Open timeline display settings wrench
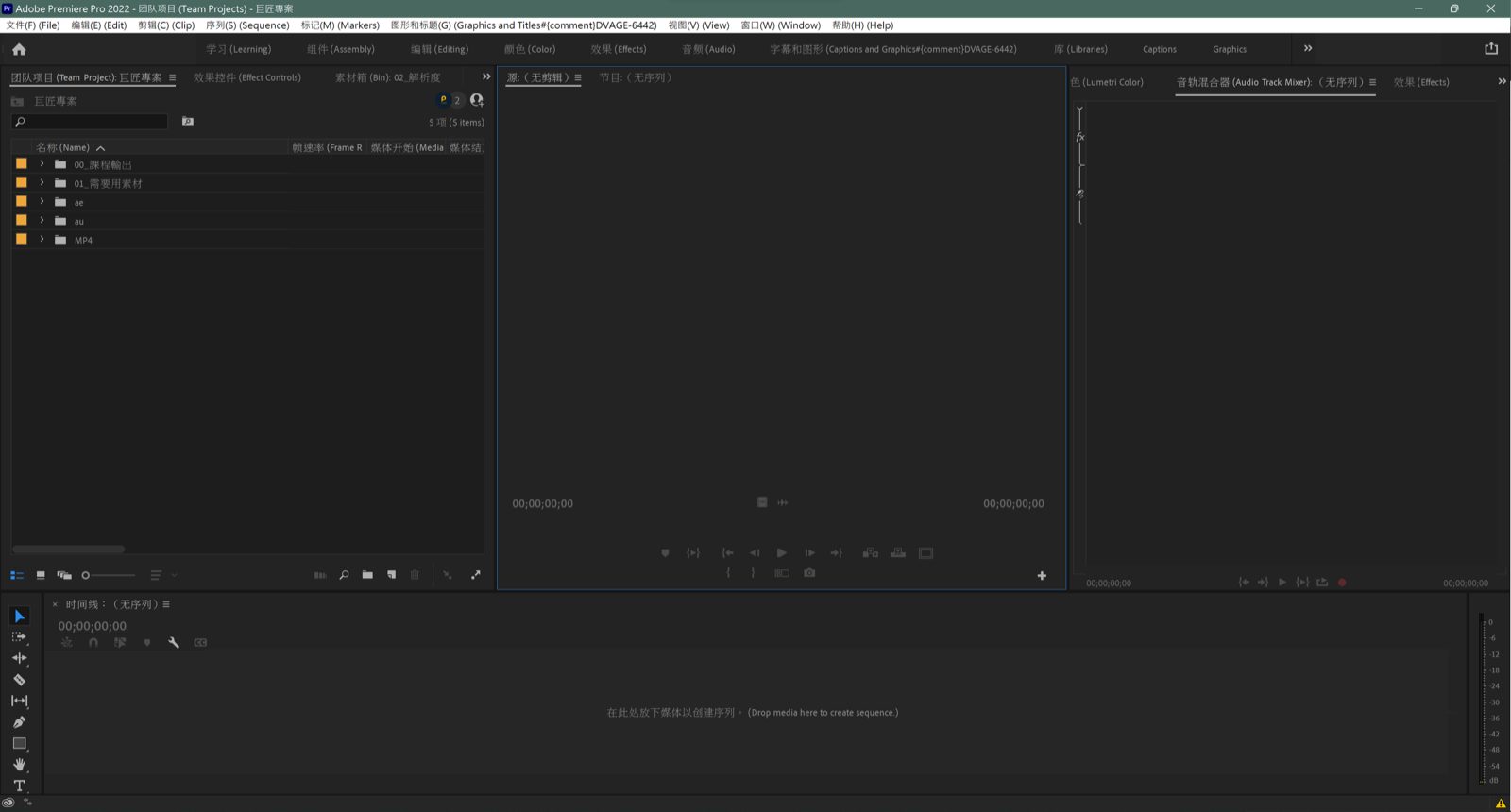The height and width of the screenshot is (812, 1511). [x=174, y=642]
